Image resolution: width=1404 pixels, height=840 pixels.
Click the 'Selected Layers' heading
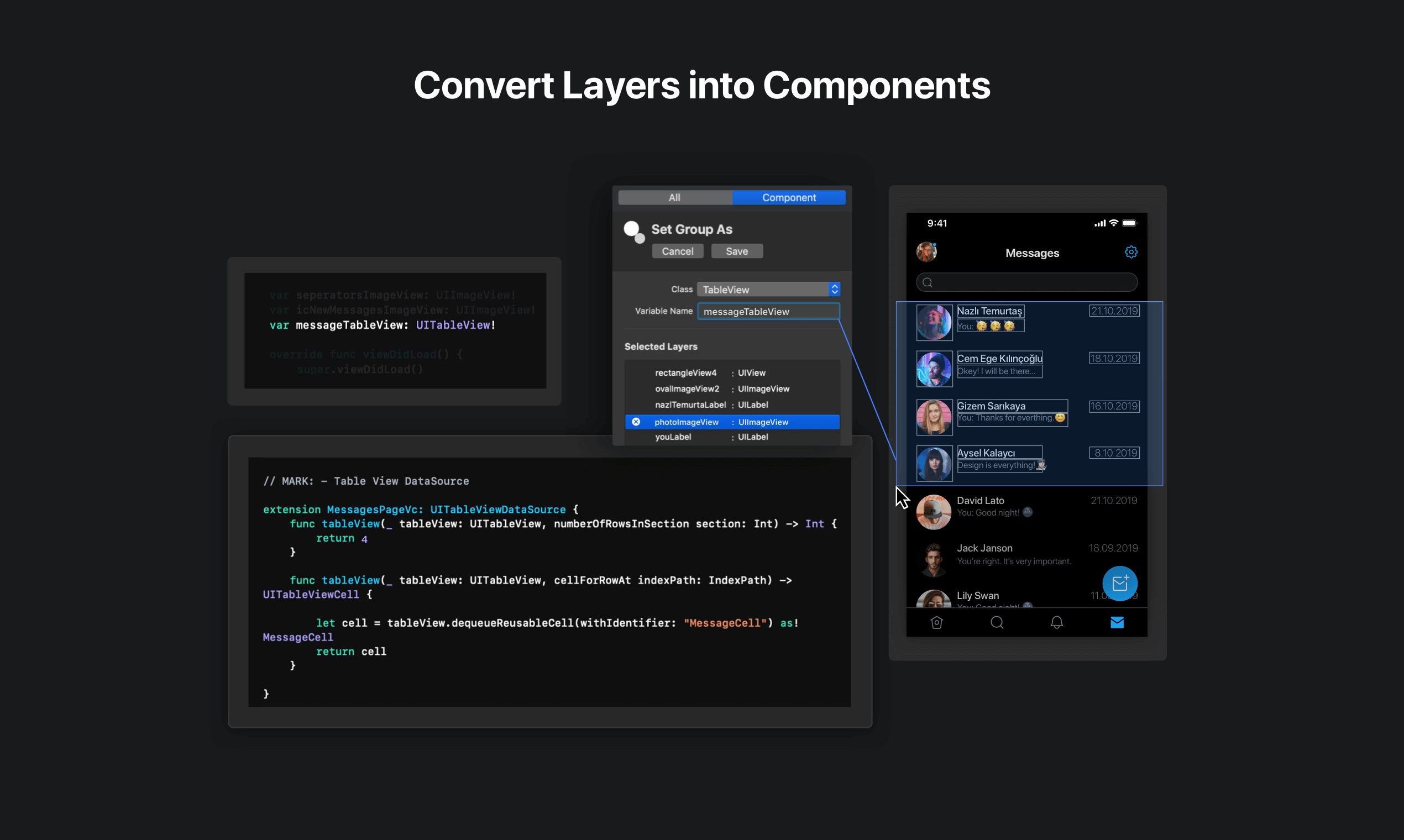[x=661, y=347]
